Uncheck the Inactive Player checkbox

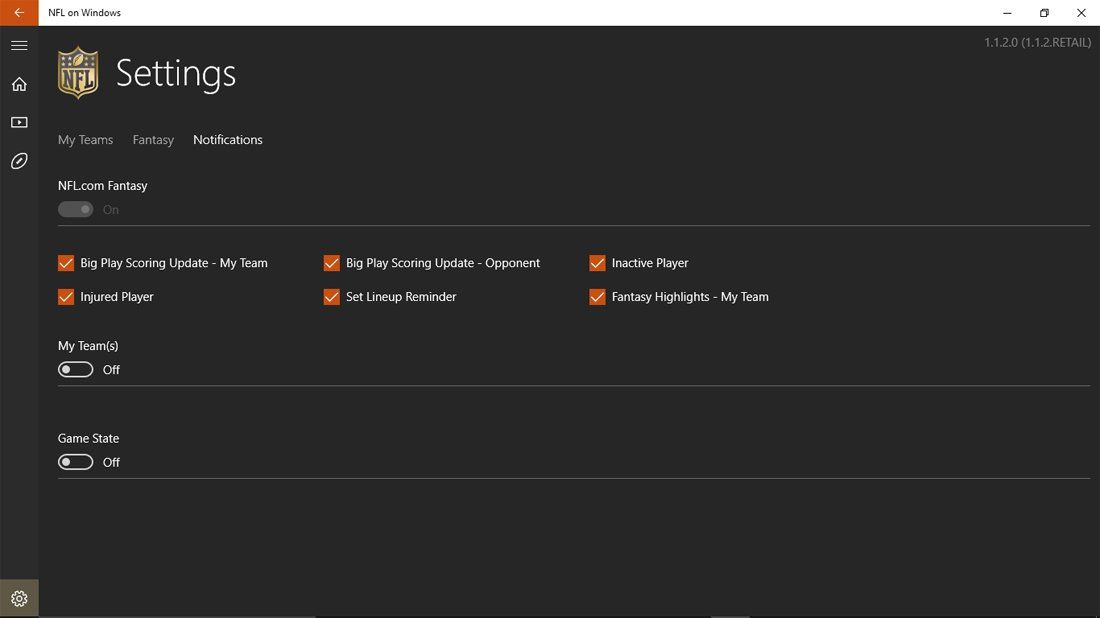[x=597, y=263]
